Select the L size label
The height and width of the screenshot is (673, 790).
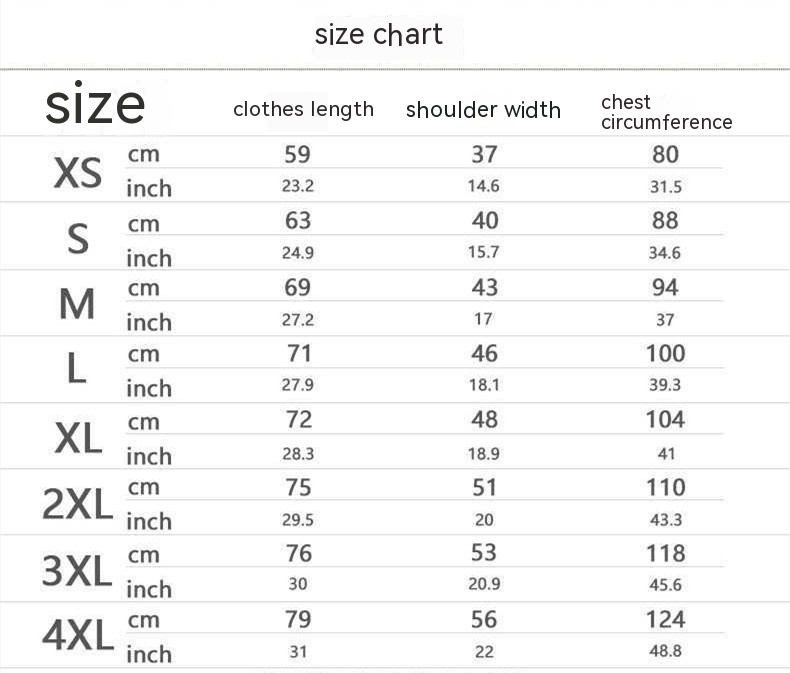click(77, 370)
